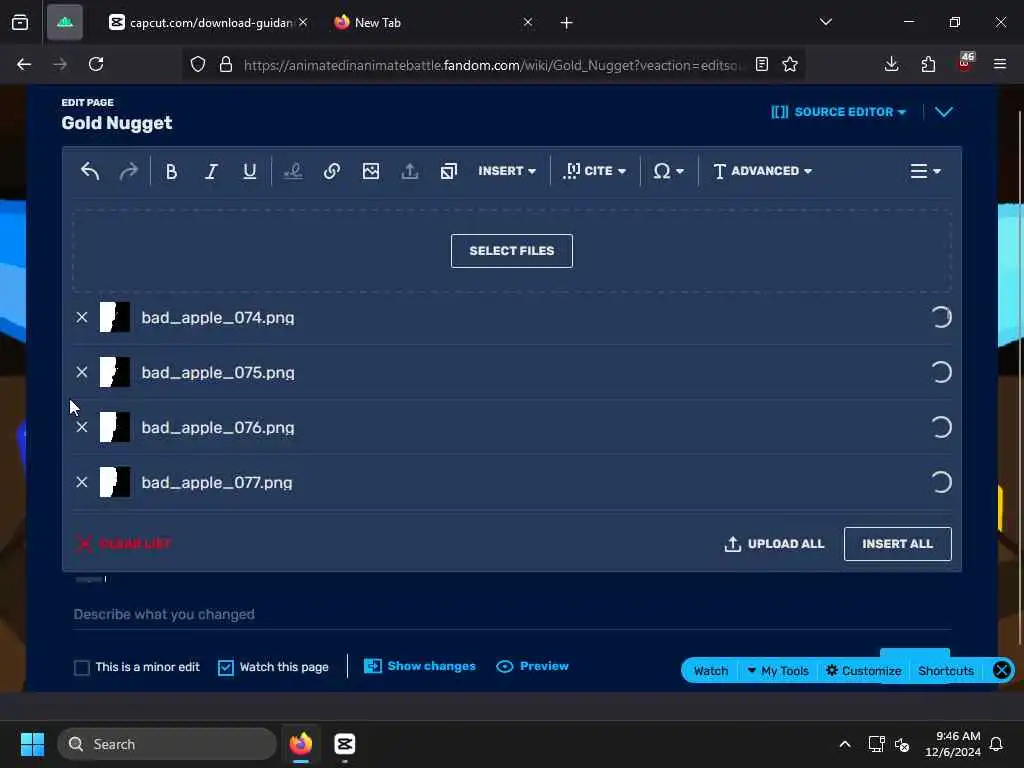Go back with the browser back arrow

tap(24, 64)
